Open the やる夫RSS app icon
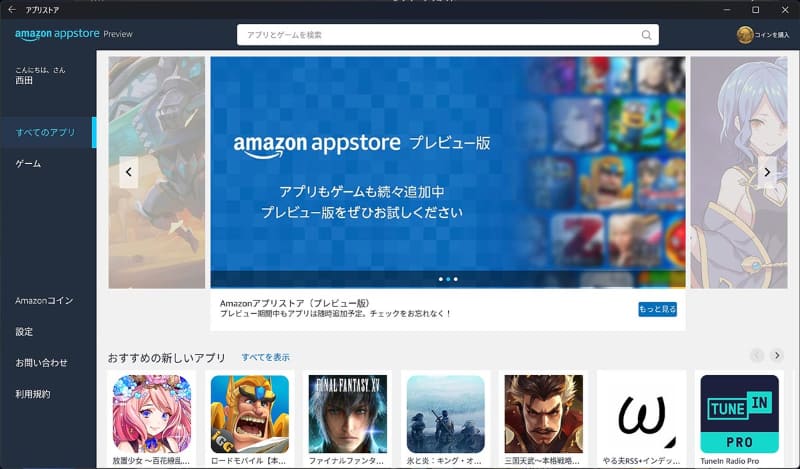800x469 pixels. pos(641,414)
